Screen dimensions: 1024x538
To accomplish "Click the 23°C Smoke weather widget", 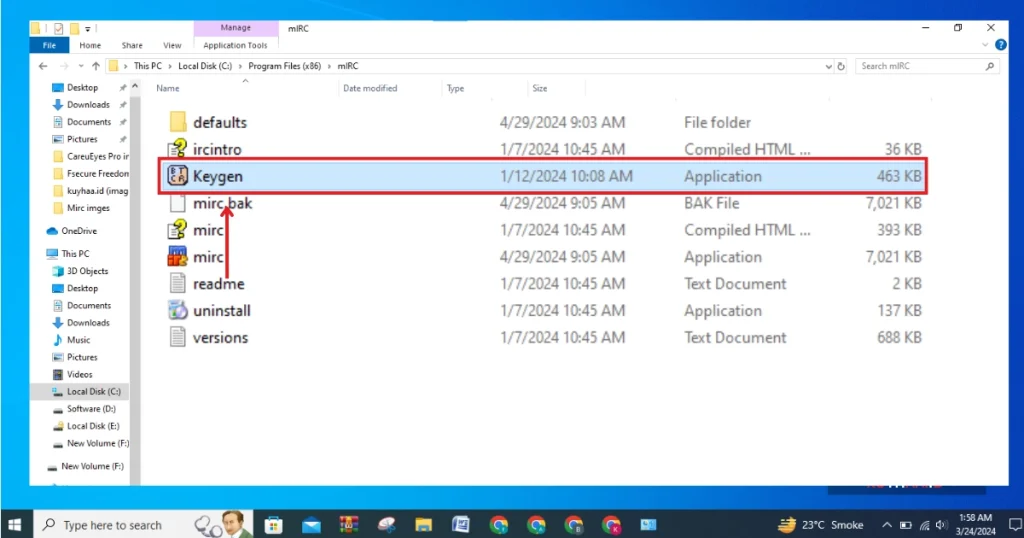I will pos(820,525).
